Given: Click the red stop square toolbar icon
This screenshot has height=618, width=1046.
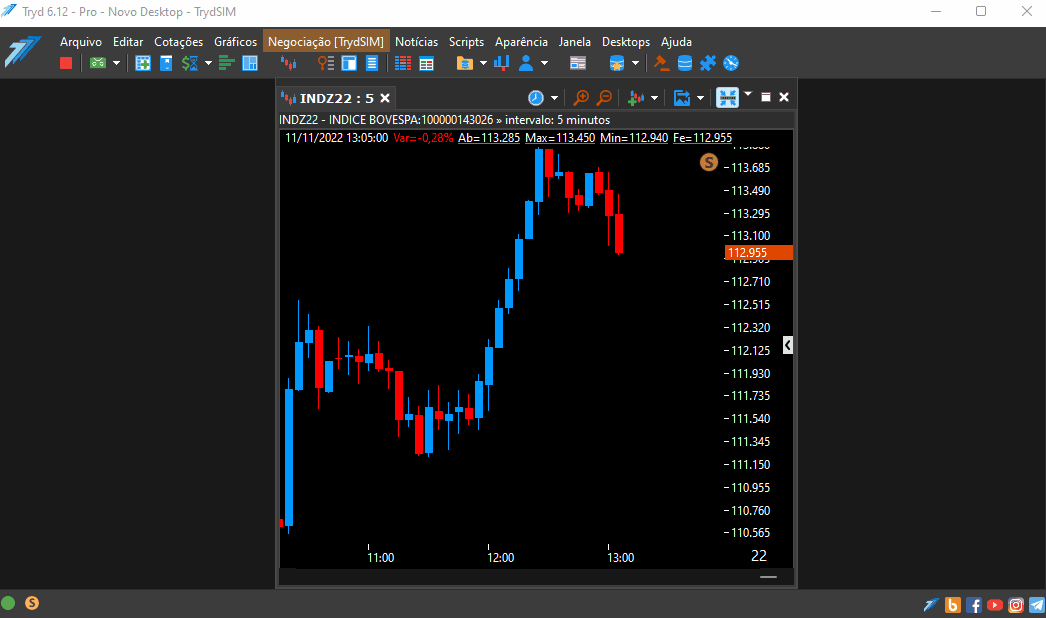Looking at the screenshot, I should coord(65,63).
